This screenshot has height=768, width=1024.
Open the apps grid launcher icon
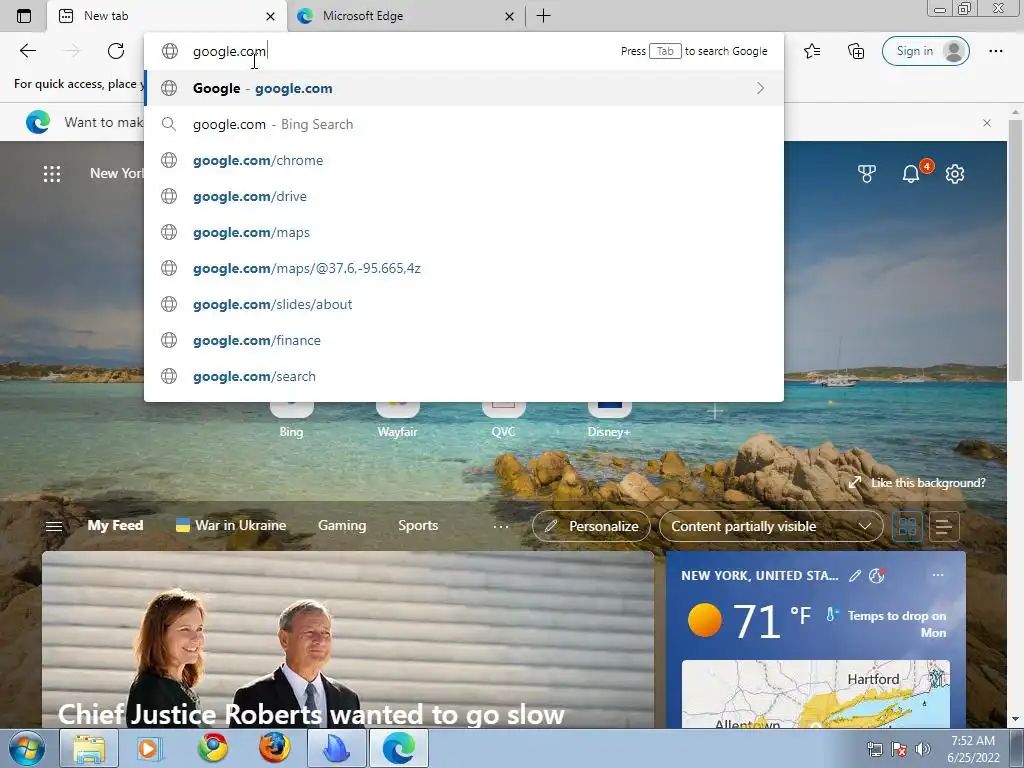coord(52,174)
